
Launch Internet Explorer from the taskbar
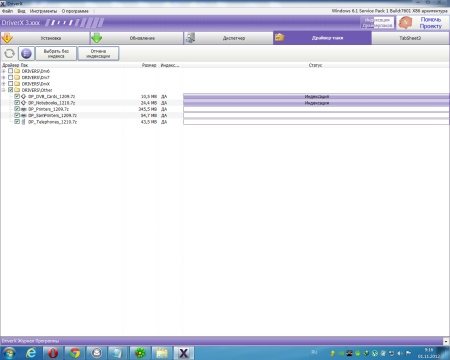click(31, 353)
